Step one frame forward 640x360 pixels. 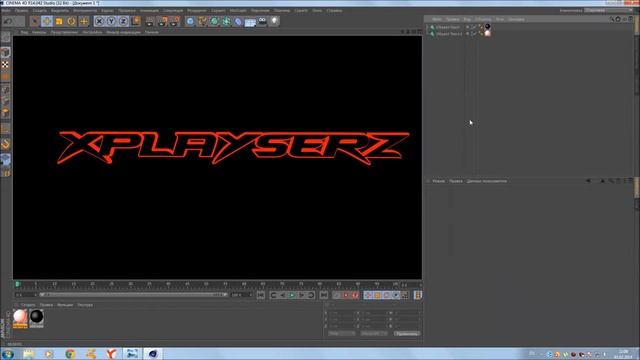tap(302, 295)
